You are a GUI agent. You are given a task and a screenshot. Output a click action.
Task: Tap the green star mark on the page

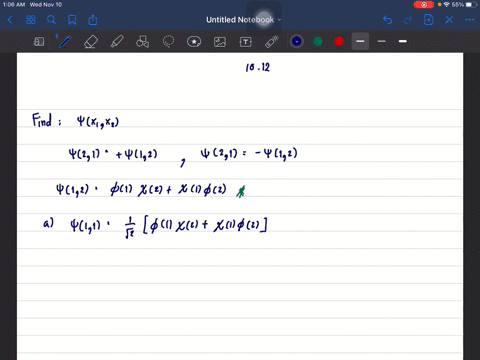pyautogui.click(x=241, y=192)
